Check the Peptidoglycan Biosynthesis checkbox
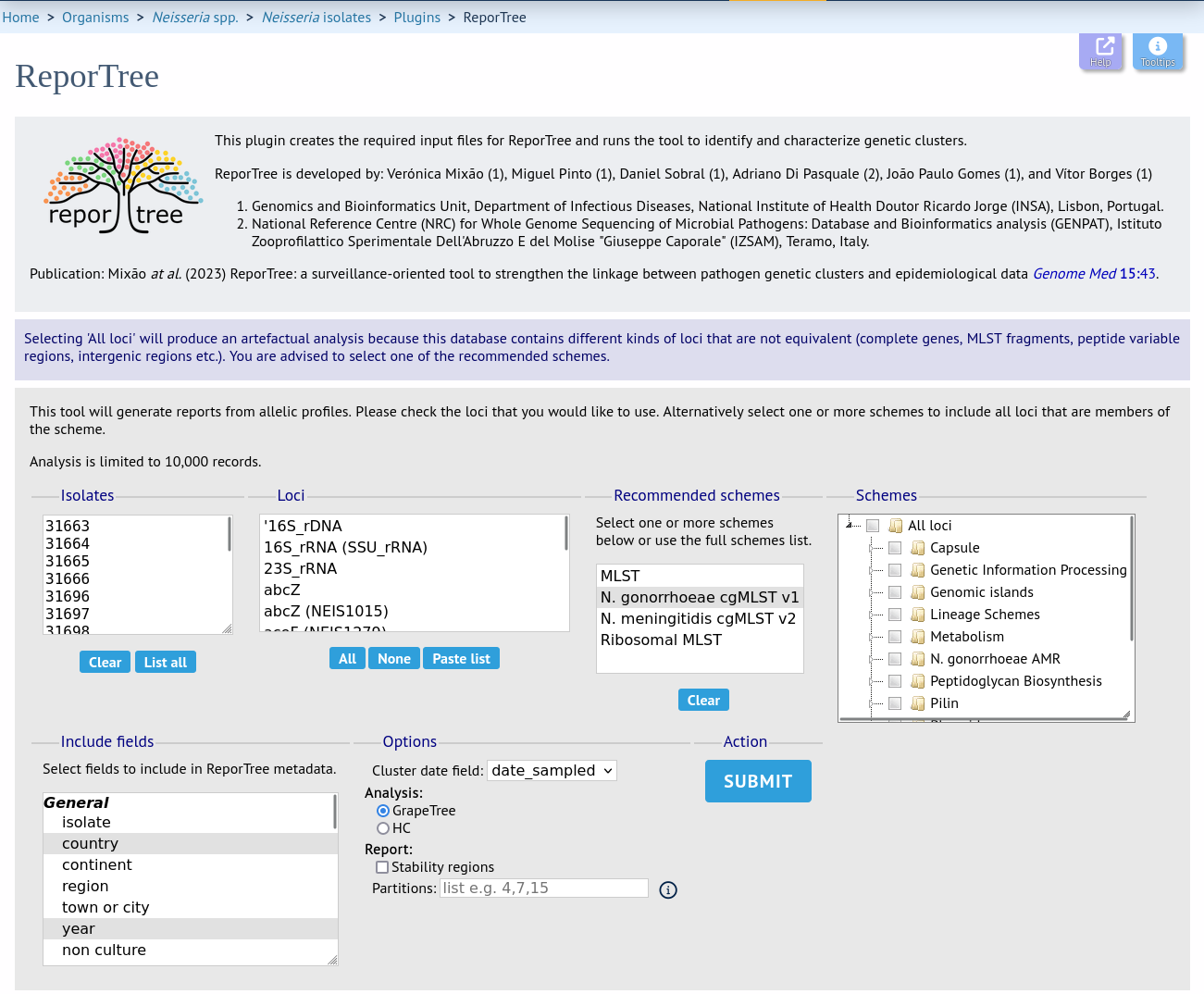The image size is (1204, 994). [895, 681]
